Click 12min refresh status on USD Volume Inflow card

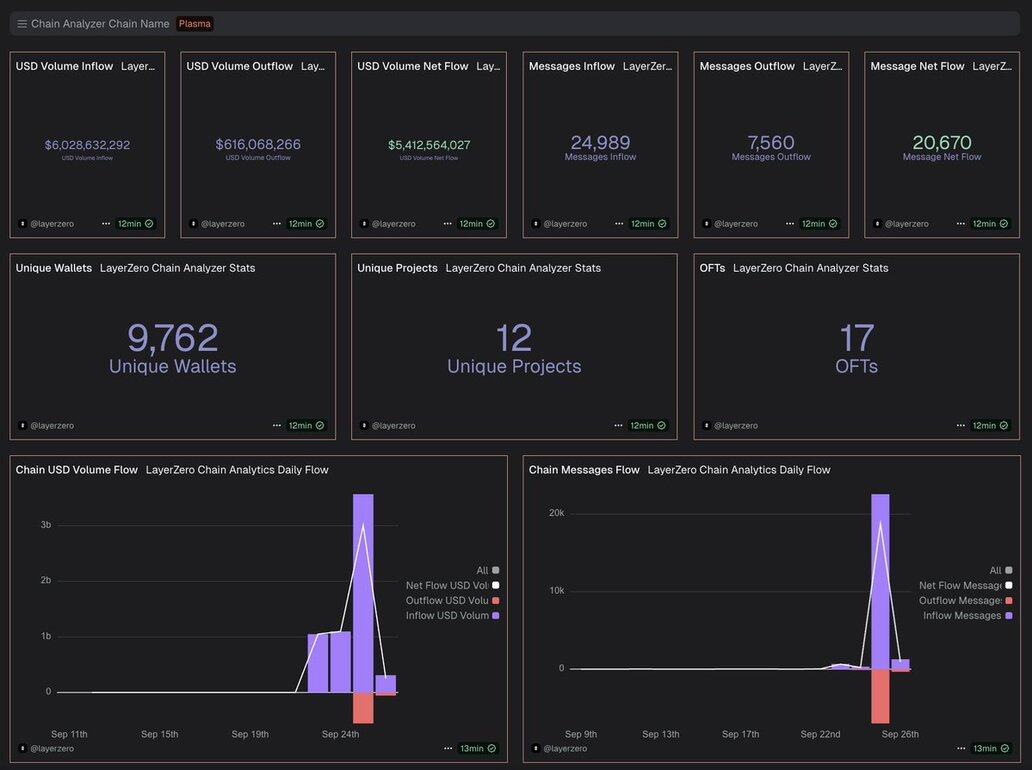136,224
